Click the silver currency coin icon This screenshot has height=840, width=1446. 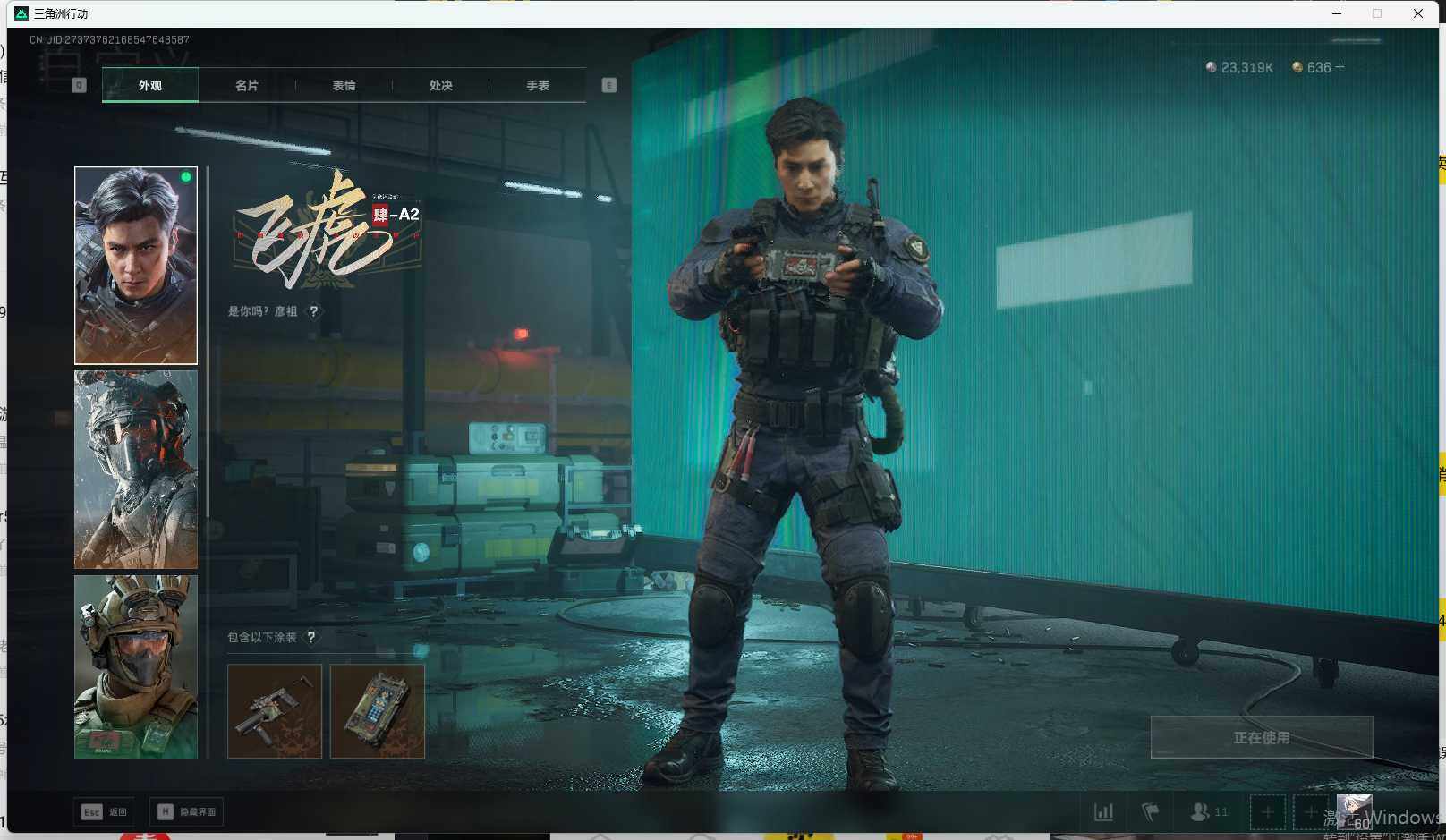pos(1211,67)
